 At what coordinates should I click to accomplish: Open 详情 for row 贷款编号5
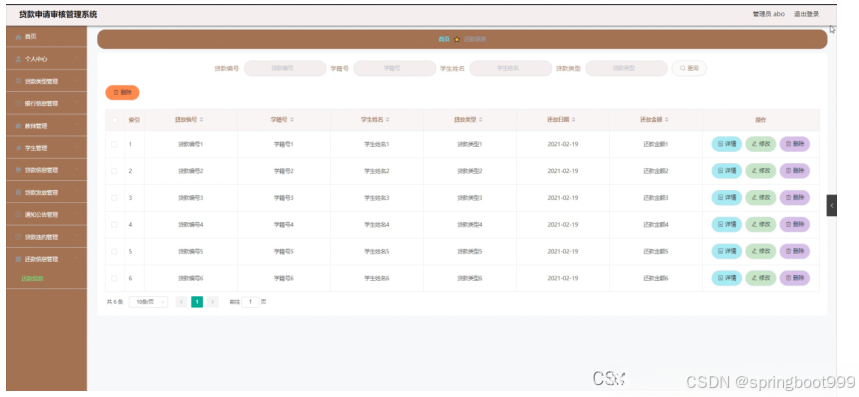pos(726,251)
